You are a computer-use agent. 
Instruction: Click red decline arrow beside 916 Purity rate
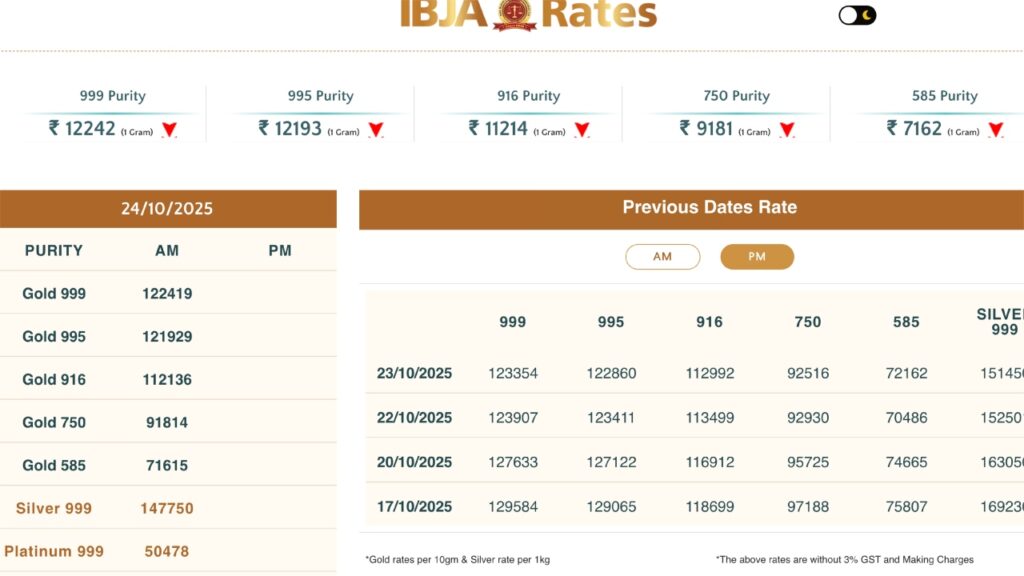[581, 130]
